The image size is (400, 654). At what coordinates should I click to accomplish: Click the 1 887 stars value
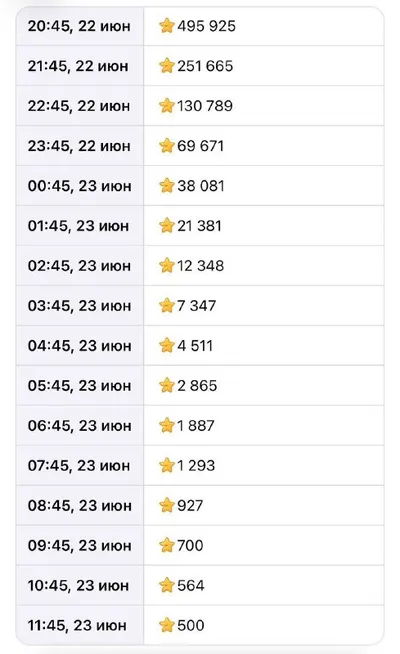click(196, 426)
